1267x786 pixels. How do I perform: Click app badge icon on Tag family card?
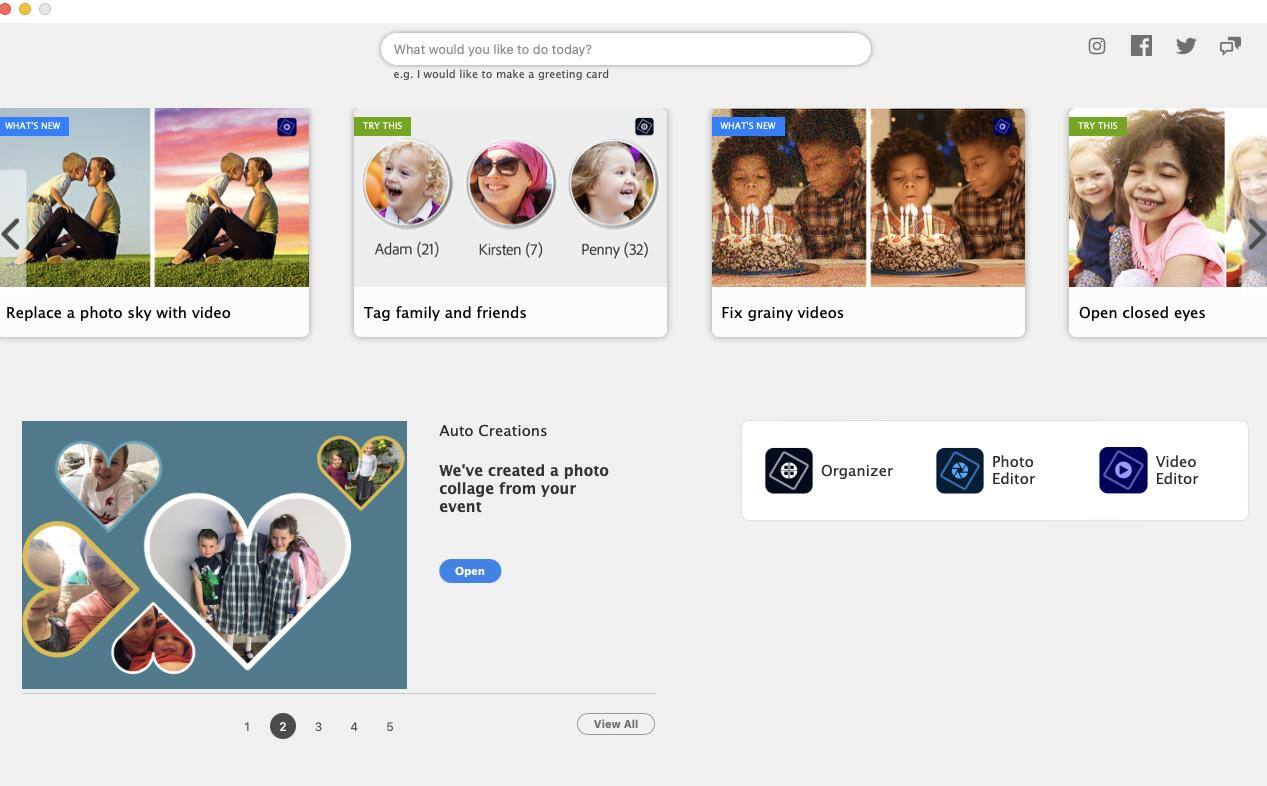644,126
